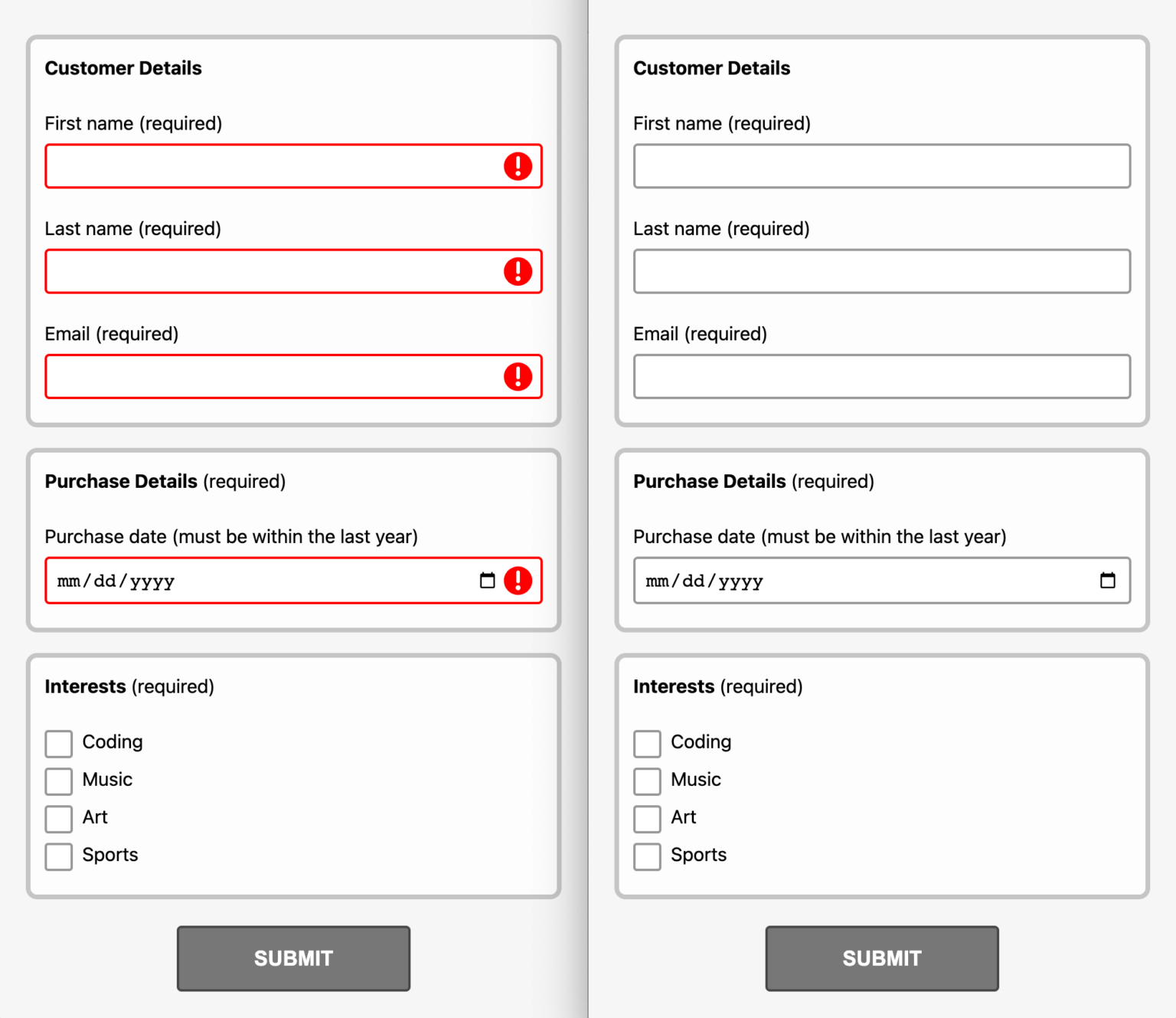Viewport: 1176px width, 1018px height.
Task: Toggle Music checkbox in left form
Action: point(59,781)
